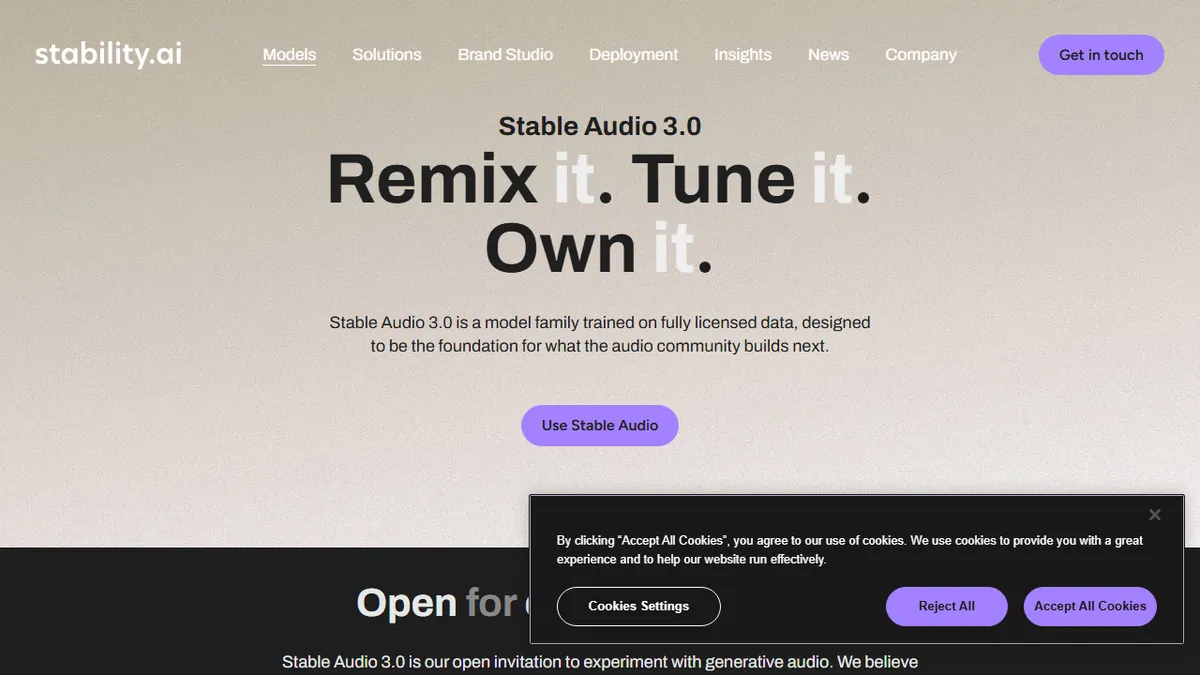This screenshot has width=1200, height=675.
Task: Click the 'Own it.' headline line
Action: click(599, 249)
